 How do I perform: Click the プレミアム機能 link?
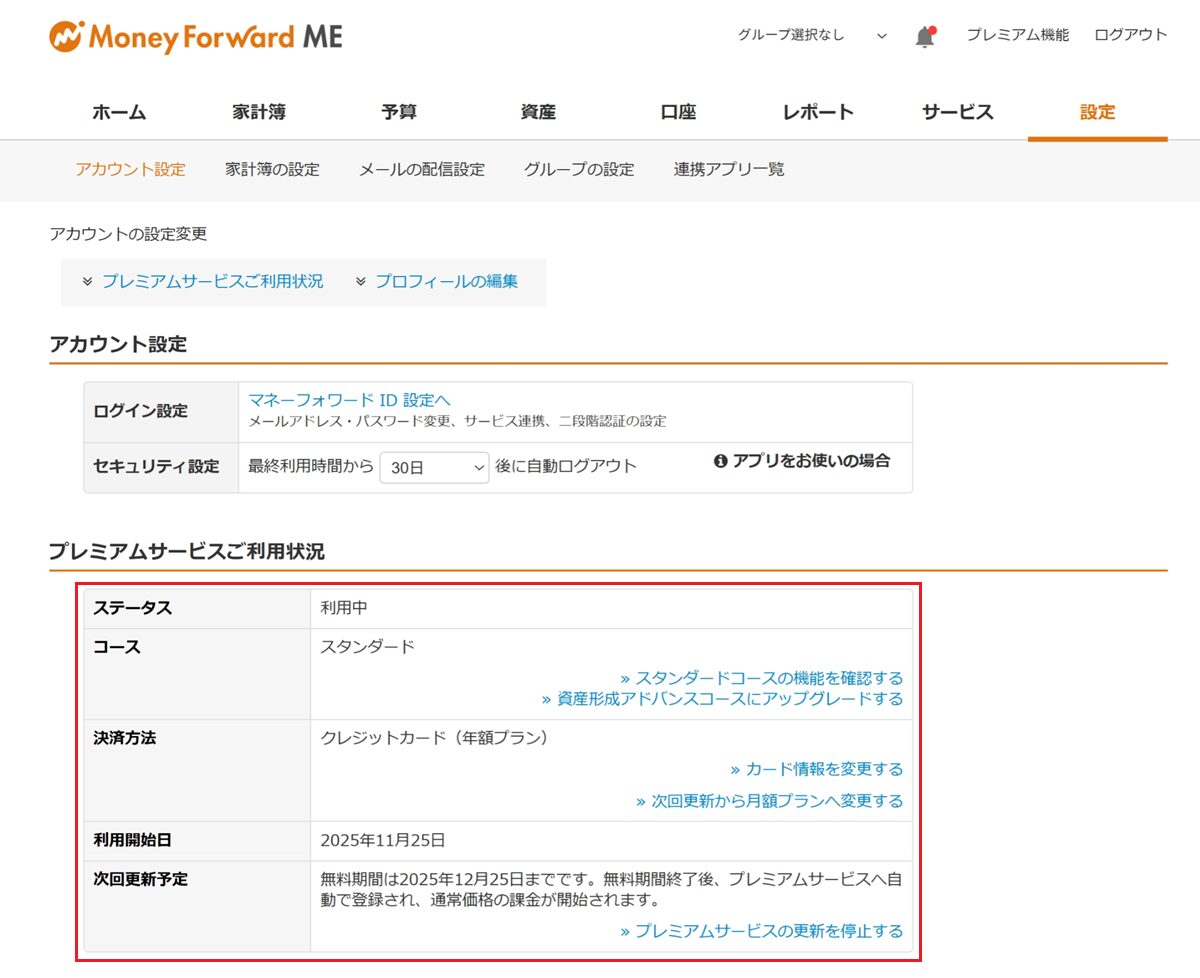pyautogui.click(x=1017, y=35)
